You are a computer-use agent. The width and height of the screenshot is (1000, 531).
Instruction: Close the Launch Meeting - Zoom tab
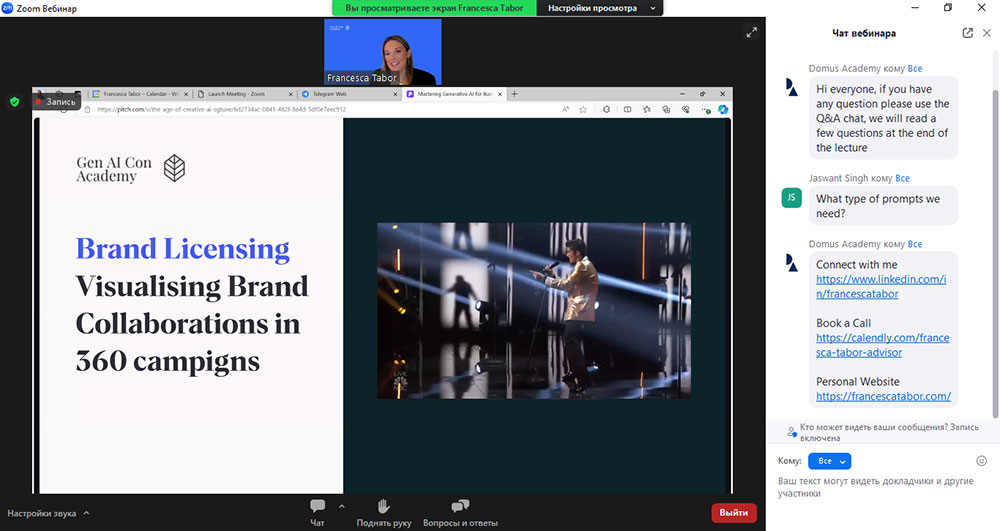(291, 94)
